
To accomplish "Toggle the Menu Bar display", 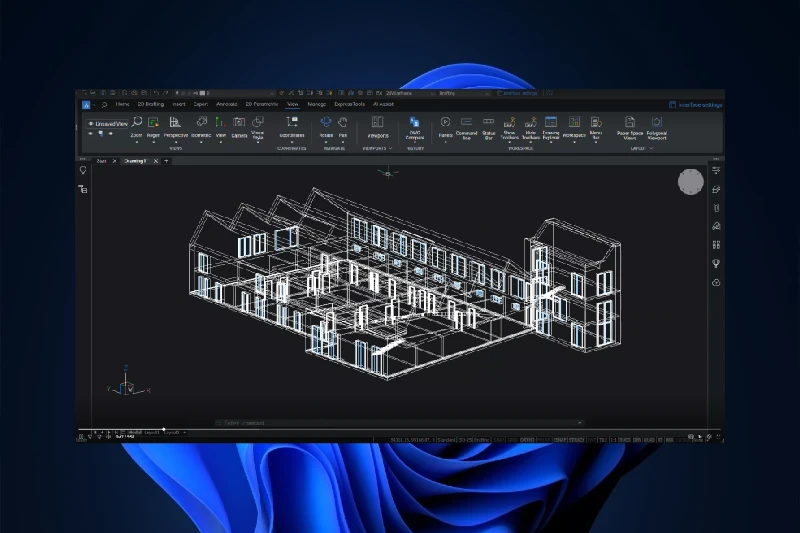I will (596, 125).
